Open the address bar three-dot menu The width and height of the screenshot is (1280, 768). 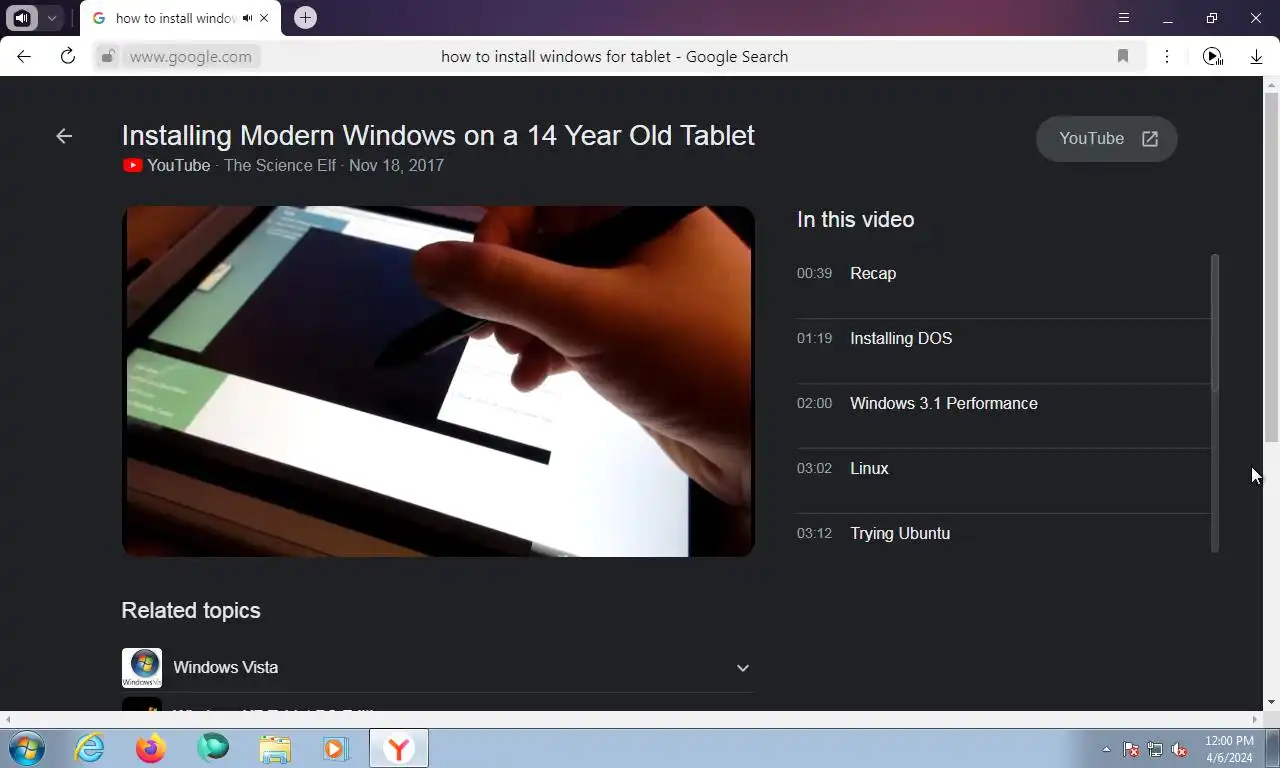pyautogui.click(x=1167, y=56)
